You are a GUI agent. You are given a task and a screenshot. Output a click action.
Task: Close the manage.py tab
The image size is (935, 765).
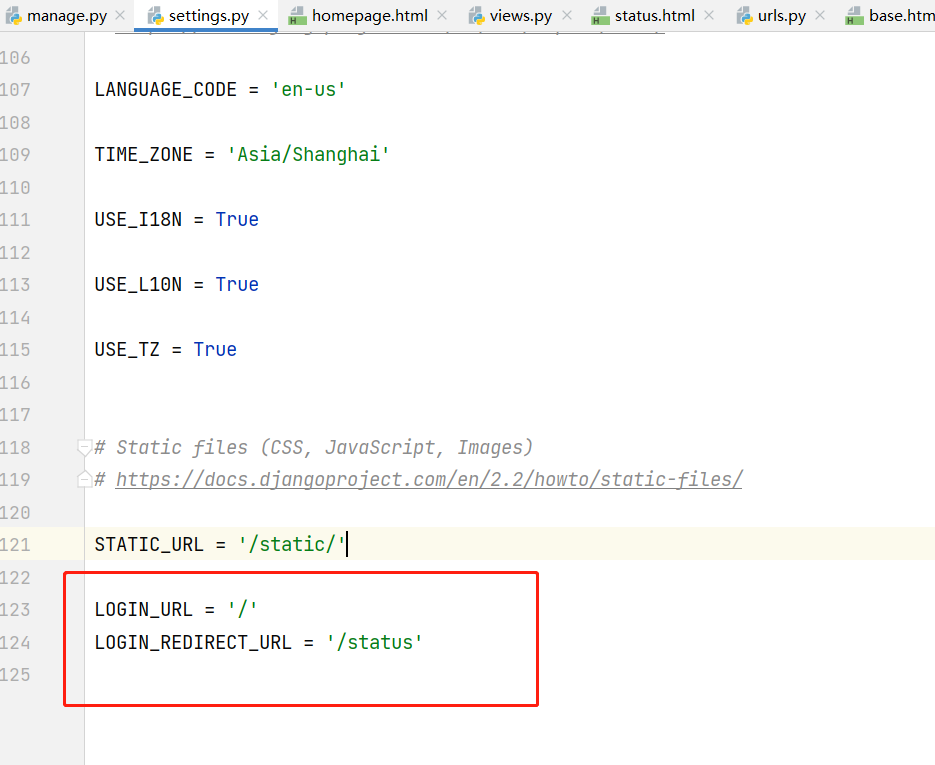point(120,16)
